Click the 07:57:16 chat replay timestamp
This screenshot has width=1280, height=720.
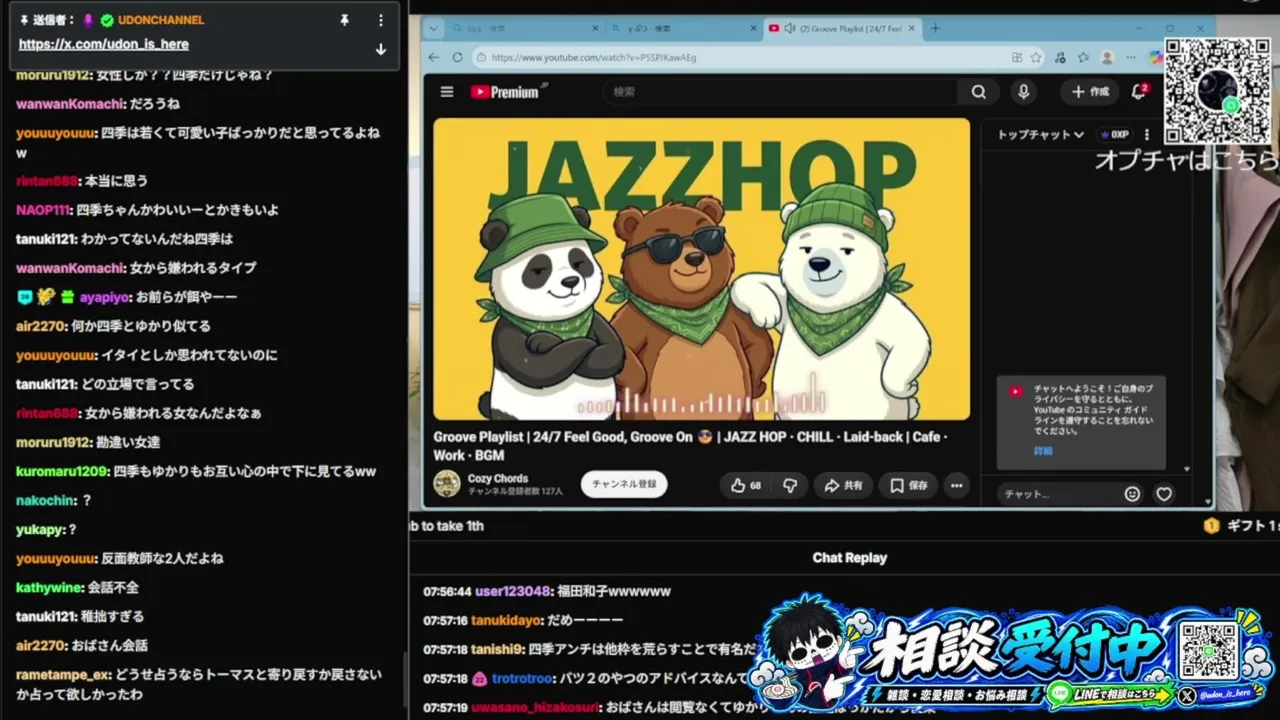446,621
